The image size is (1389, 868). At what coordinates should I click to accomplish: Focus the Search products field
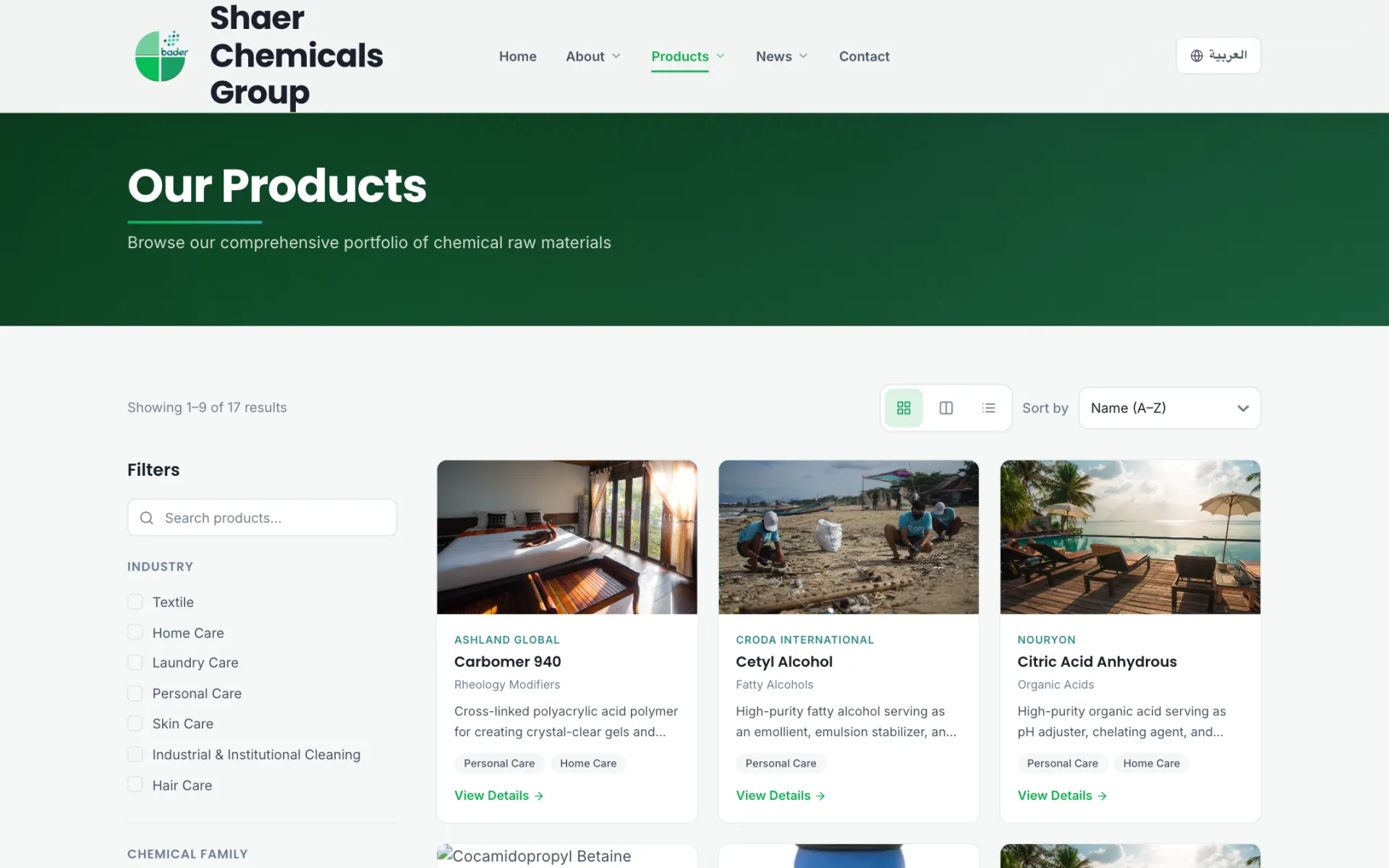point(262,518)
